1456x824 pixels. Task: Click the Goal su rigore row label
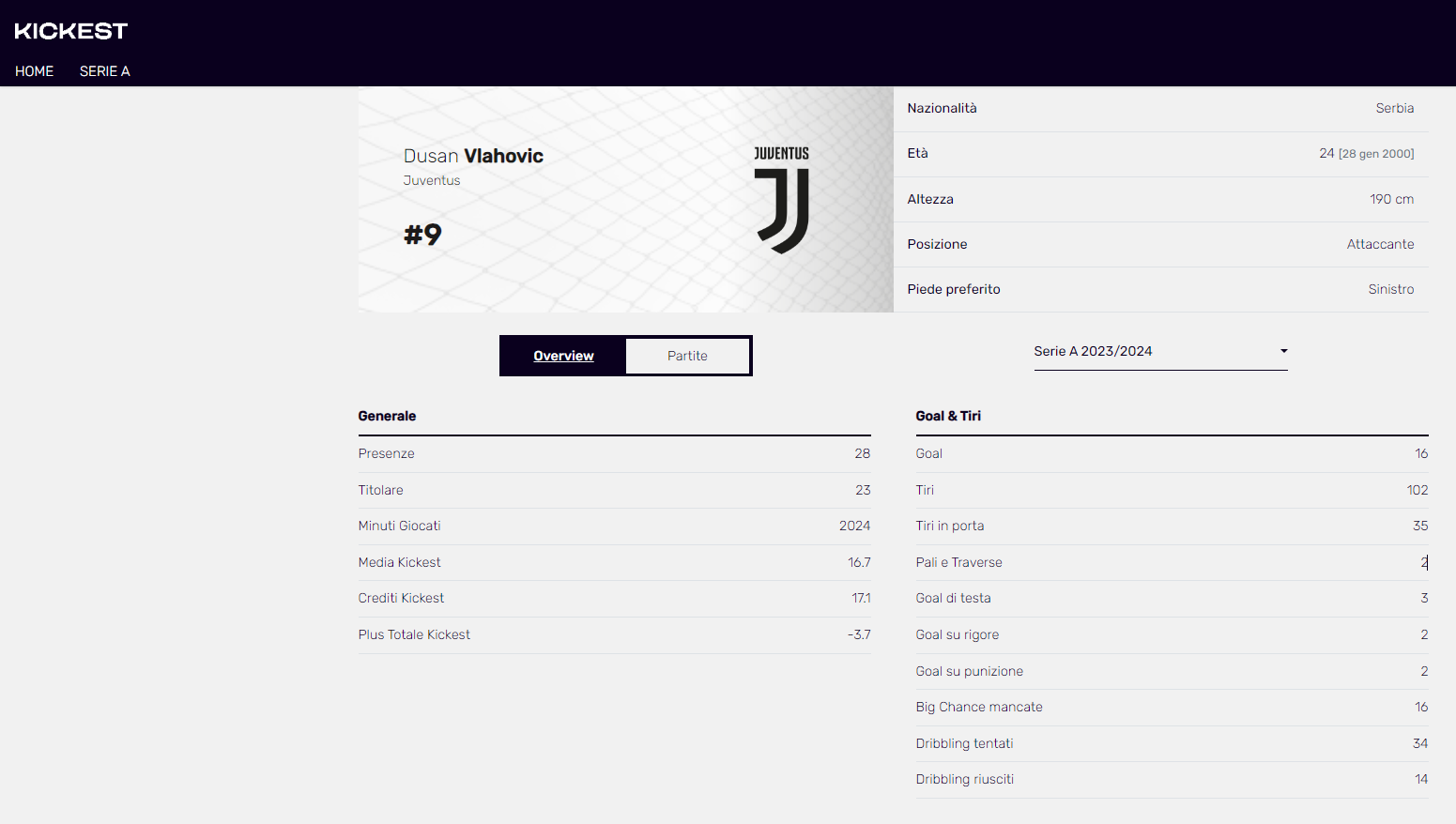coord(957,634)
